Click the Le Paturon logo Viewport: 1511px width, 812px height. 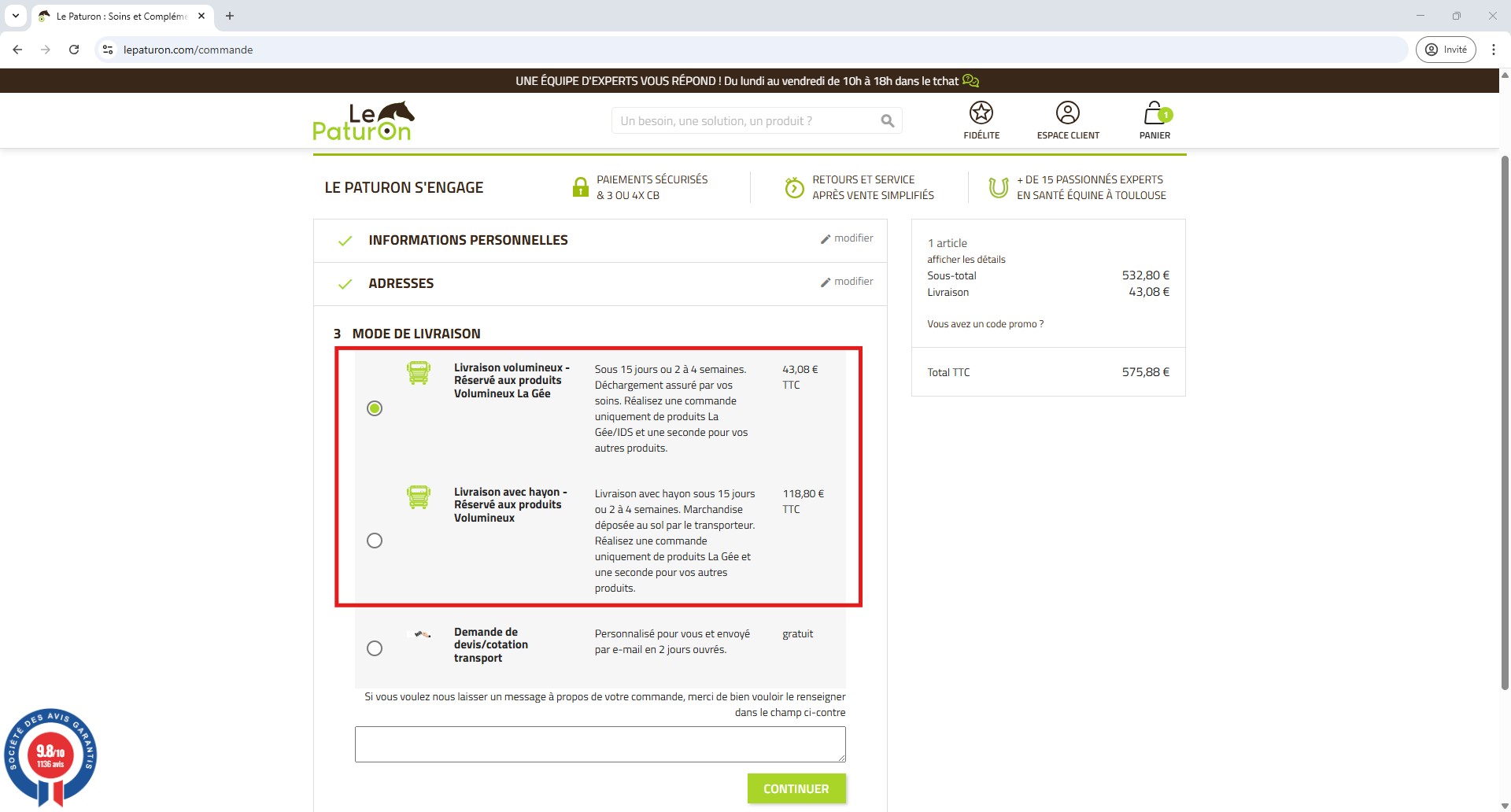coord(364,121)
